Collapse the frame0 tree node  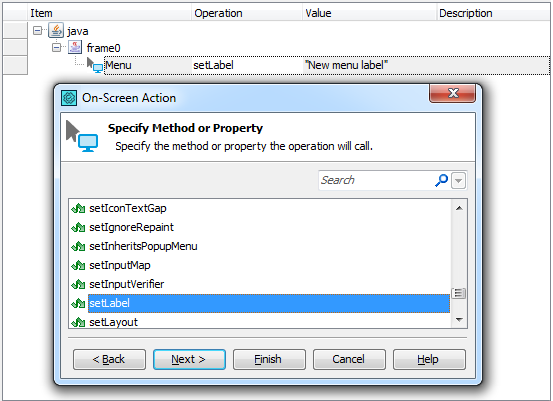coord(56,47)
